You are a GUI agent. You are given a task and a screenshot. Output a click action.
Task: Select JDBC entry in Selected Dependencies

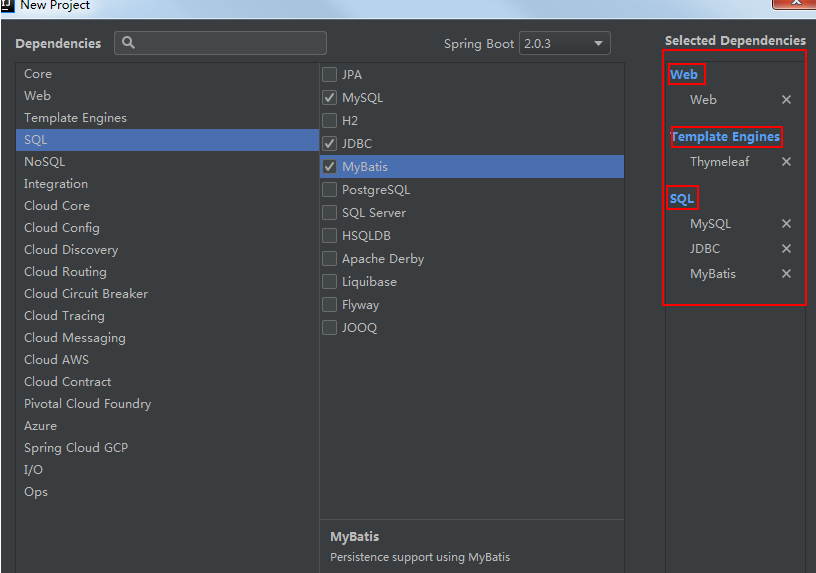[x=705, y=249]
